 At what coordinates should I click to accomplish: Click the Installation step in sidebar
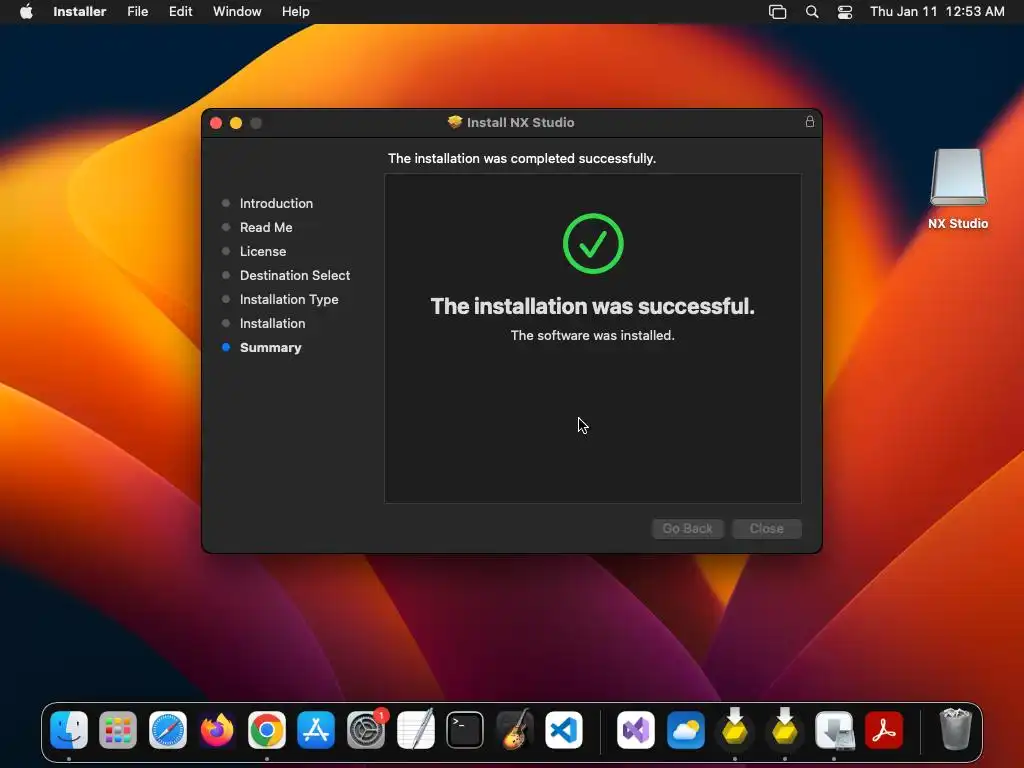[272, 323]
